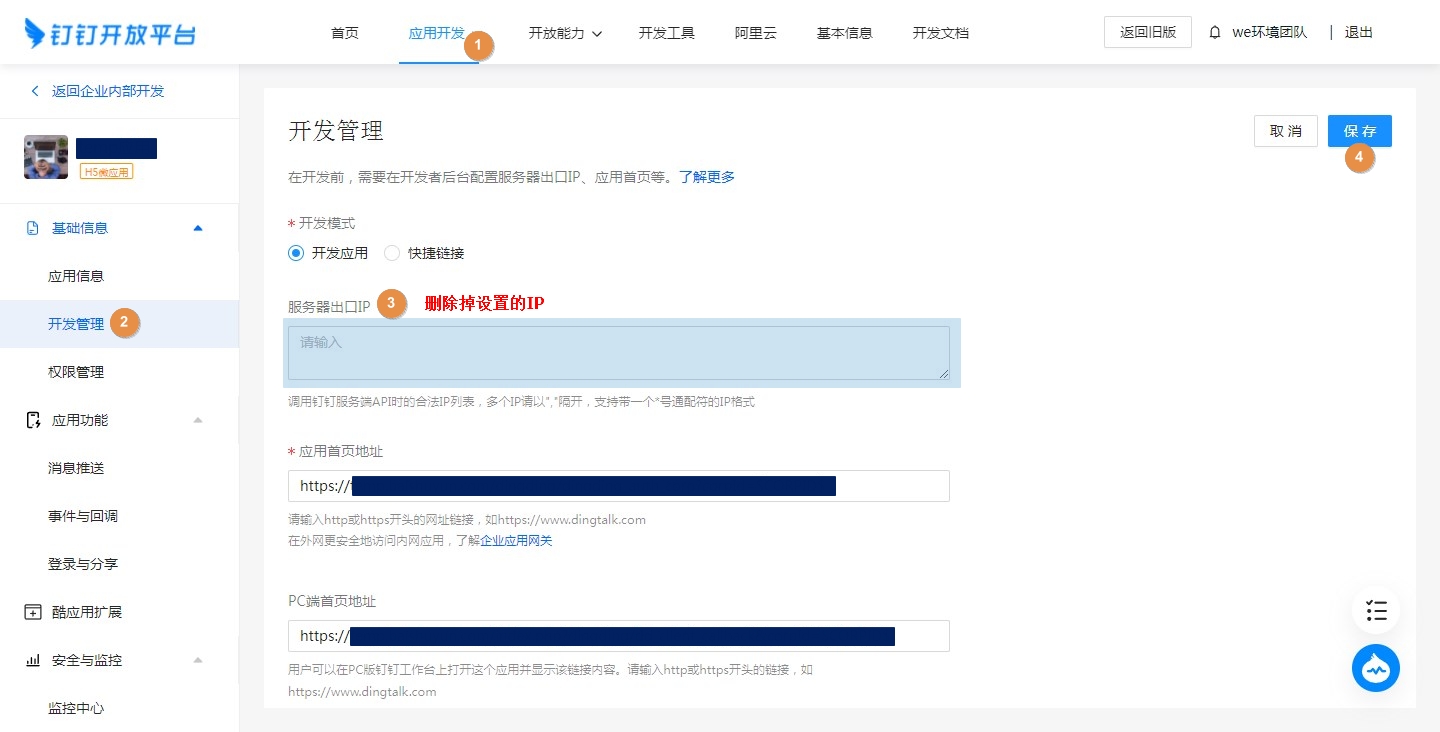Click the 基础信息 document icon
The width and height of the screenshot is (1440, 732).
click(33, 228)
